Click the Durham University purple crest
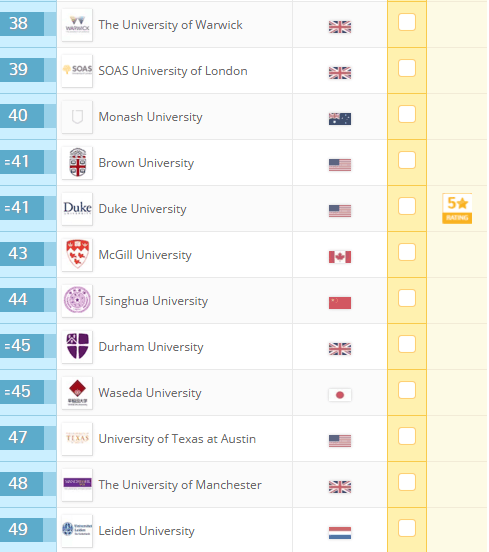 click(77, 347)
